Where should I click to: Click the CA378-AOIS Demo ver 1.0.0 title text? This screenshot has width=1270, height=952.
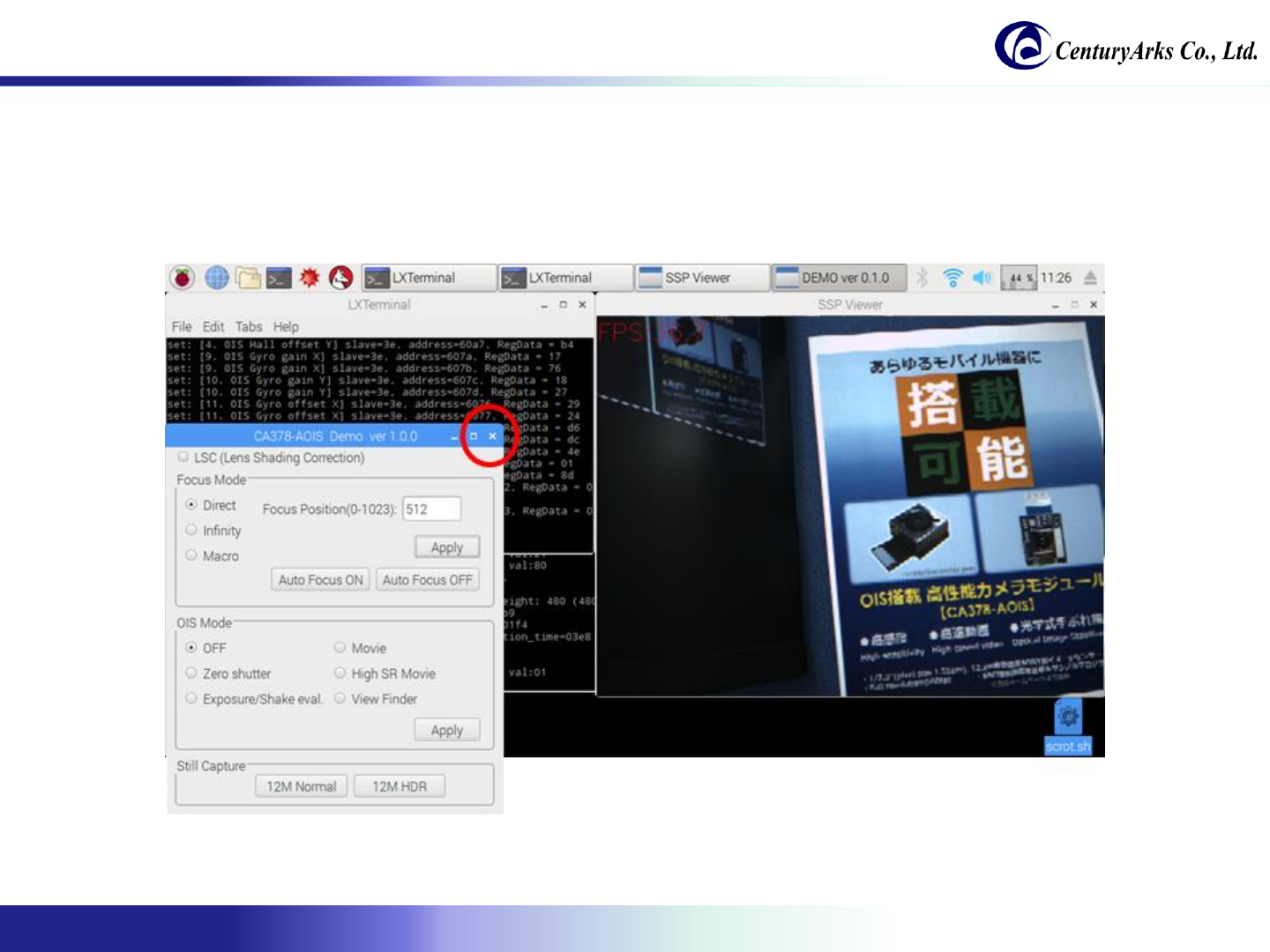[335, 436]
